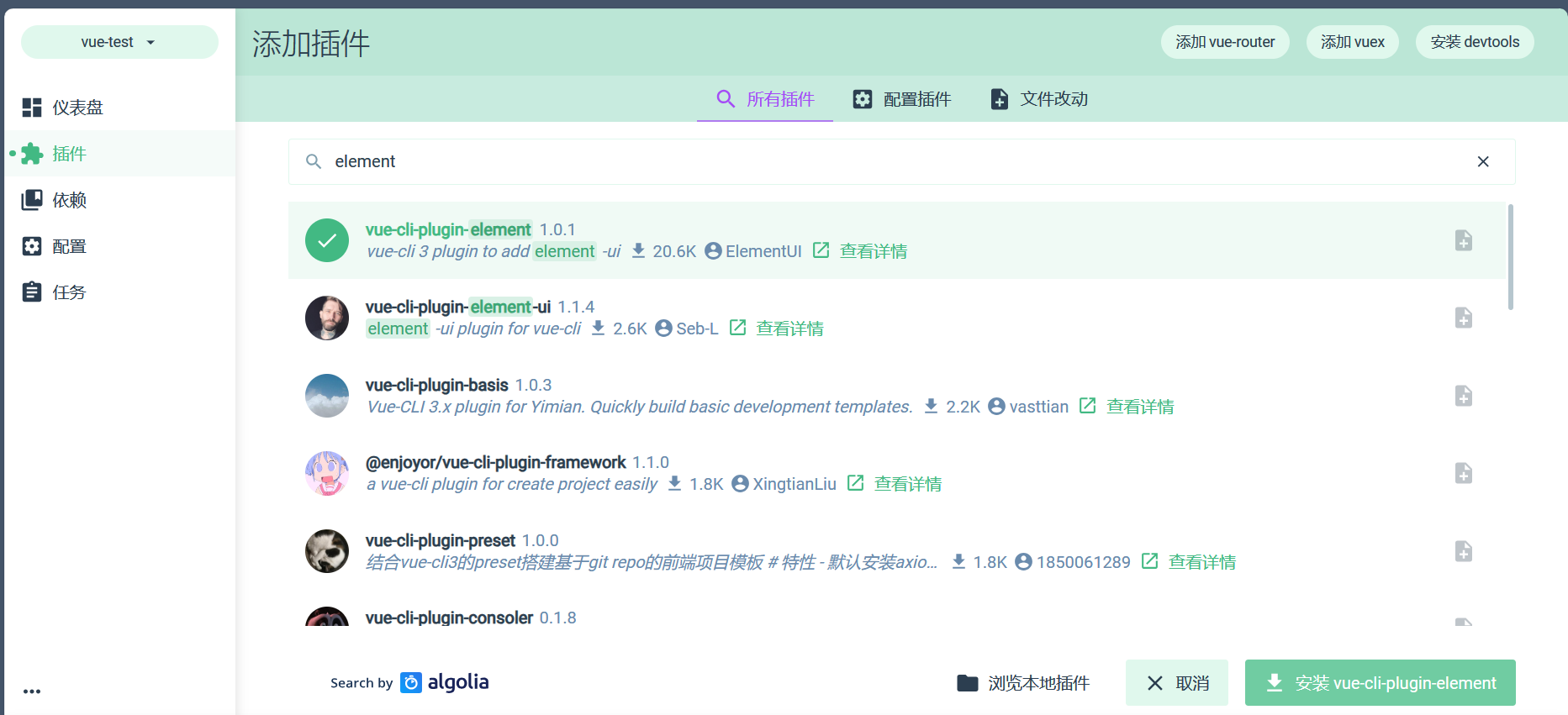Switch to 配置插件 tab
Viewport: 1568px width, 715px height.
point(901,99)
